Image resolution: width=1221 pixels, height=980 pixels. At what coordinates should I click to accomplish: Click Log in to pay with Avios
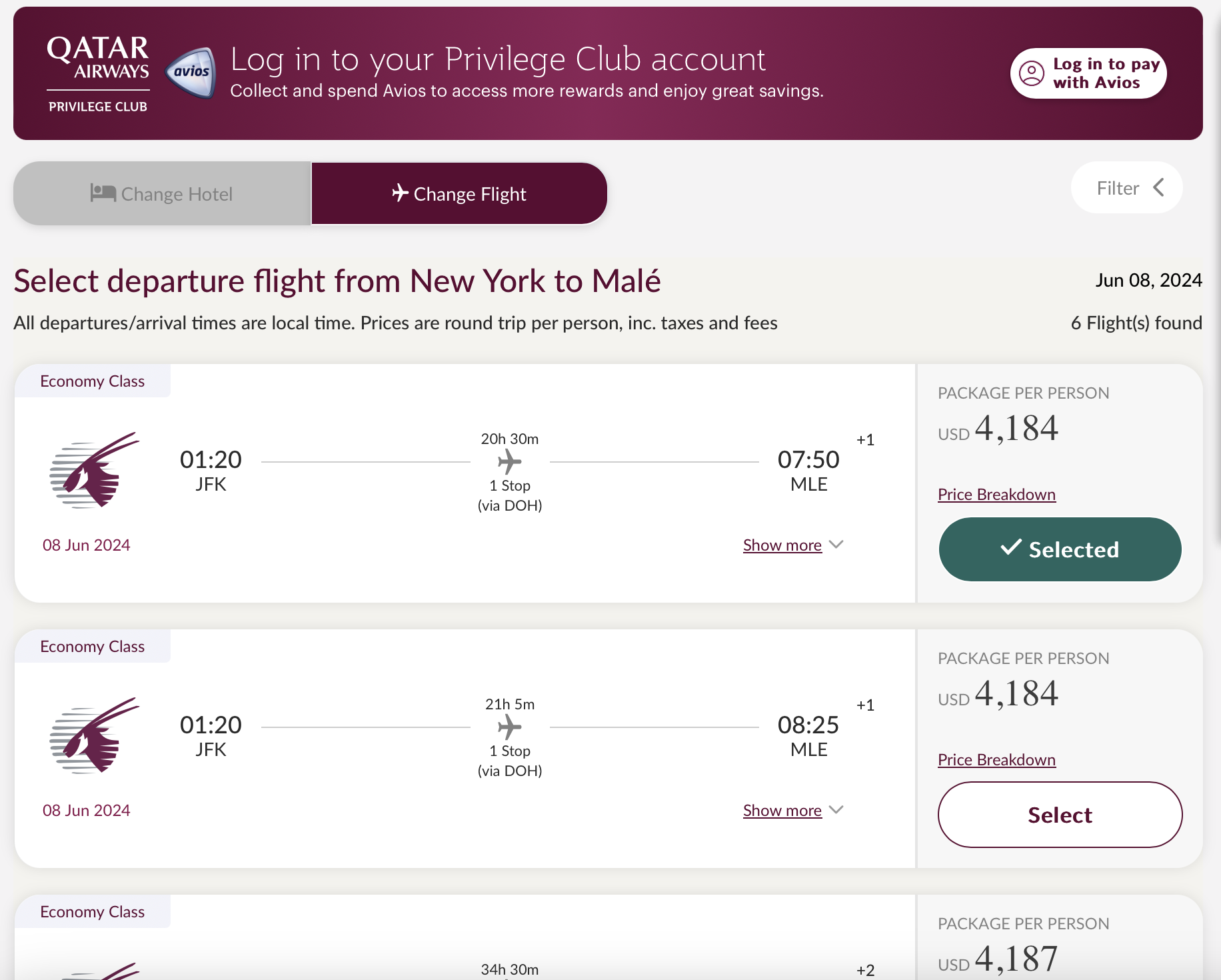click(x=1088, y=73)
